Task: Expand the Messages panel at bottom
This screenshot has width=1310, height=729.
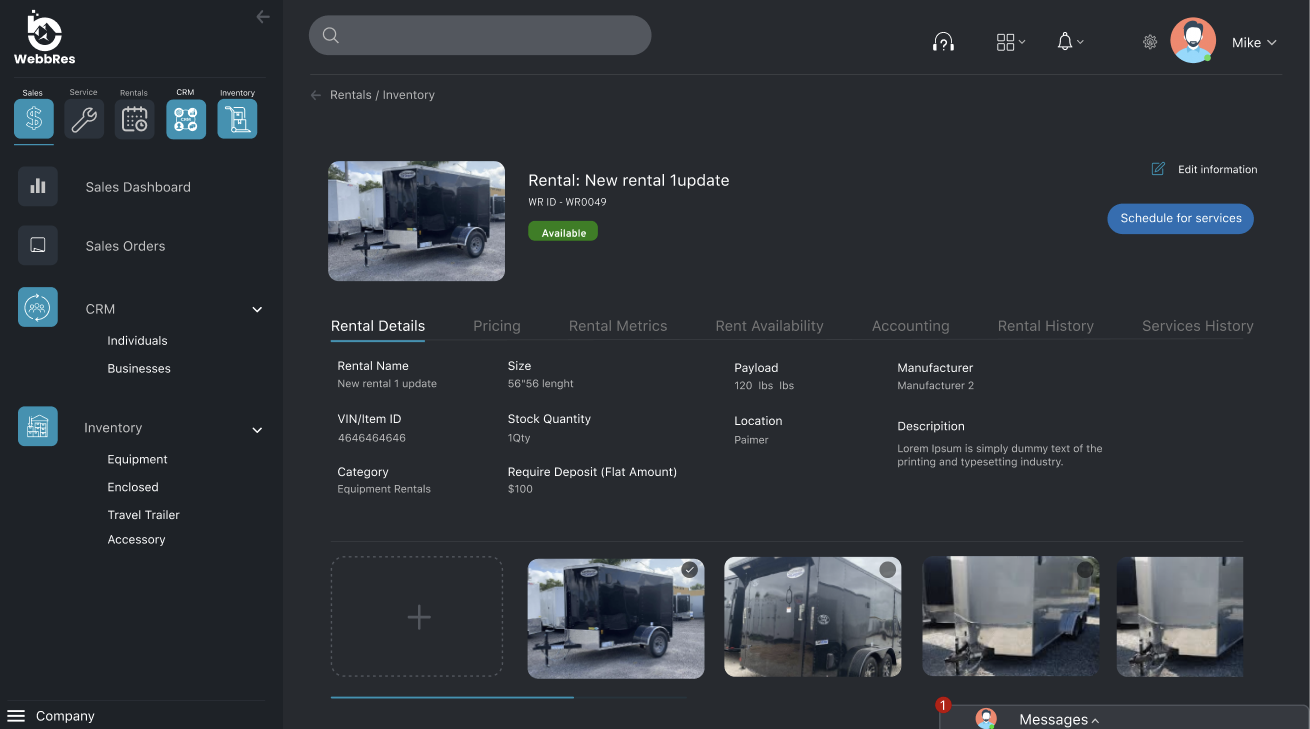Action: tap(1057, 718)
